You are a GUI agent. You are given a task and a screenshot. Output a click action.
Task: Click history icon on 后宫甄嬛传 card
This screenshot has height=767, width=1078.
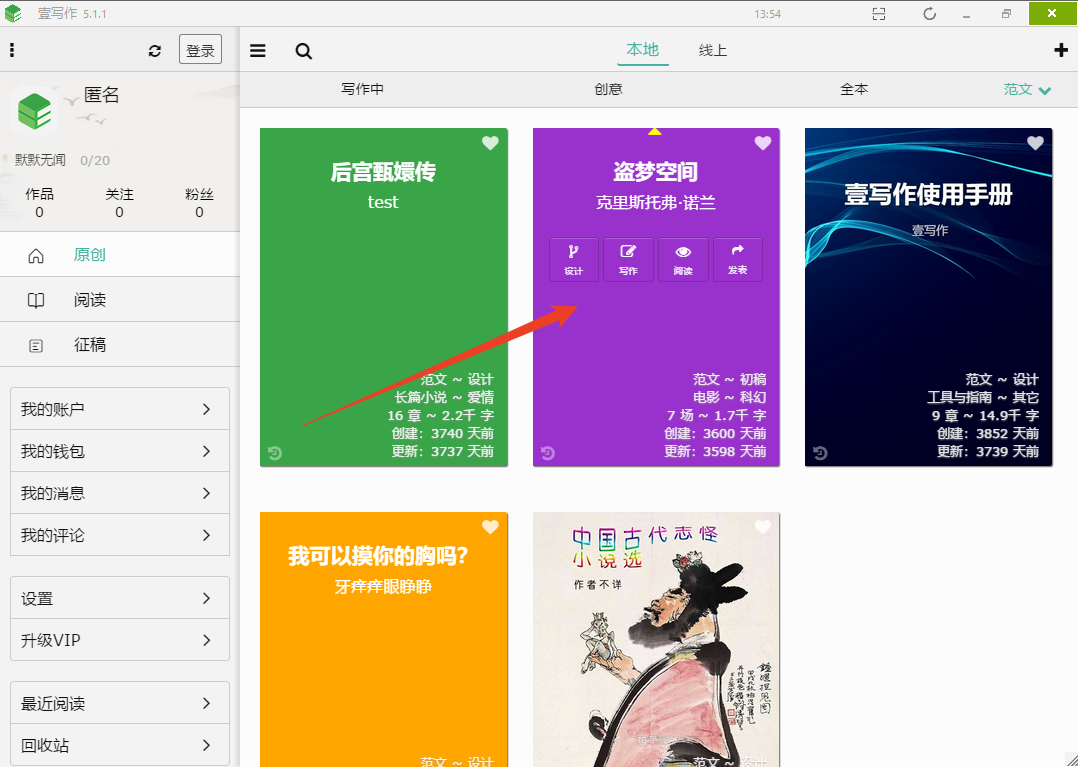pos(275,453)
